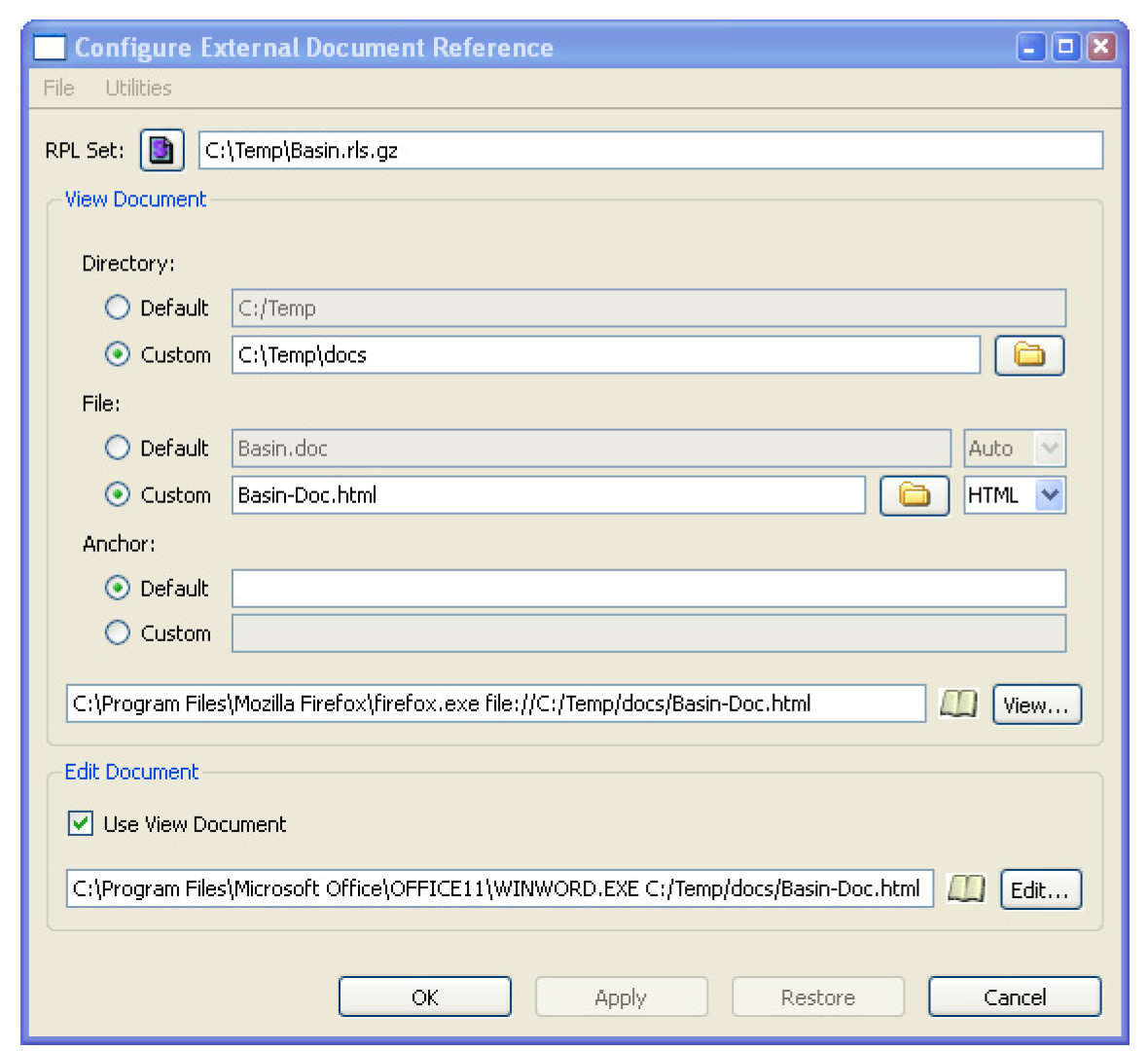The image size is (1148, 1051).
Task: Choose Custom anchor radio option
Action: coord(118,634)
